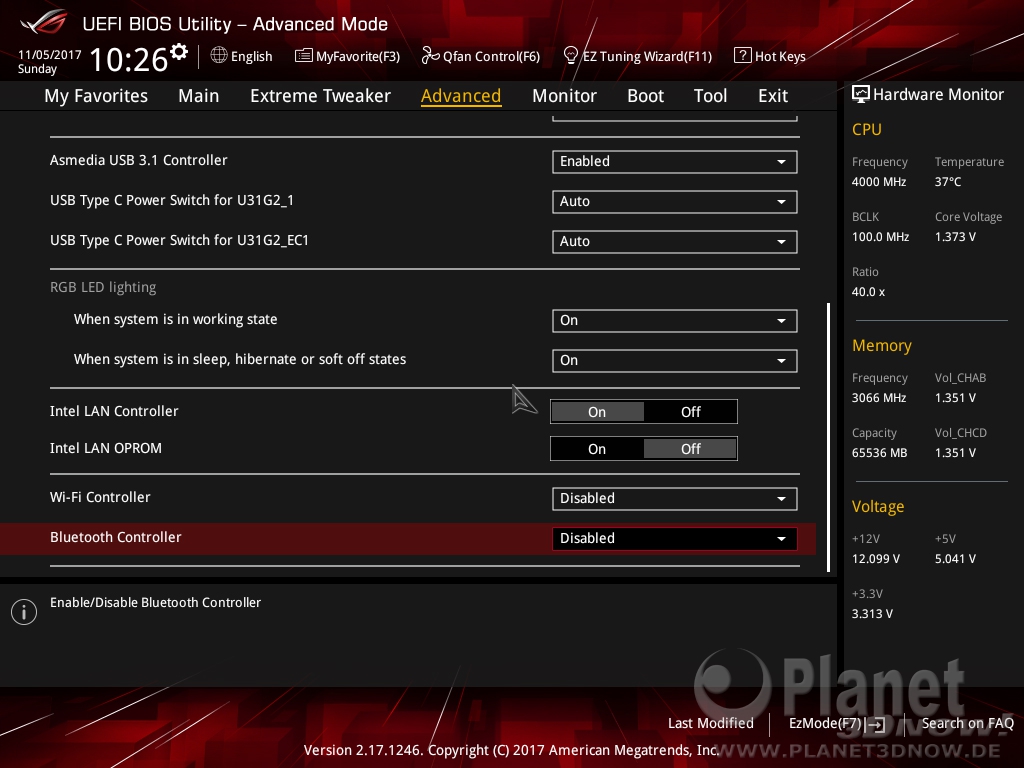Open Extreme Tweaker tab
1024x768 pixels.
pyautogui.click(x=320, y=96)
